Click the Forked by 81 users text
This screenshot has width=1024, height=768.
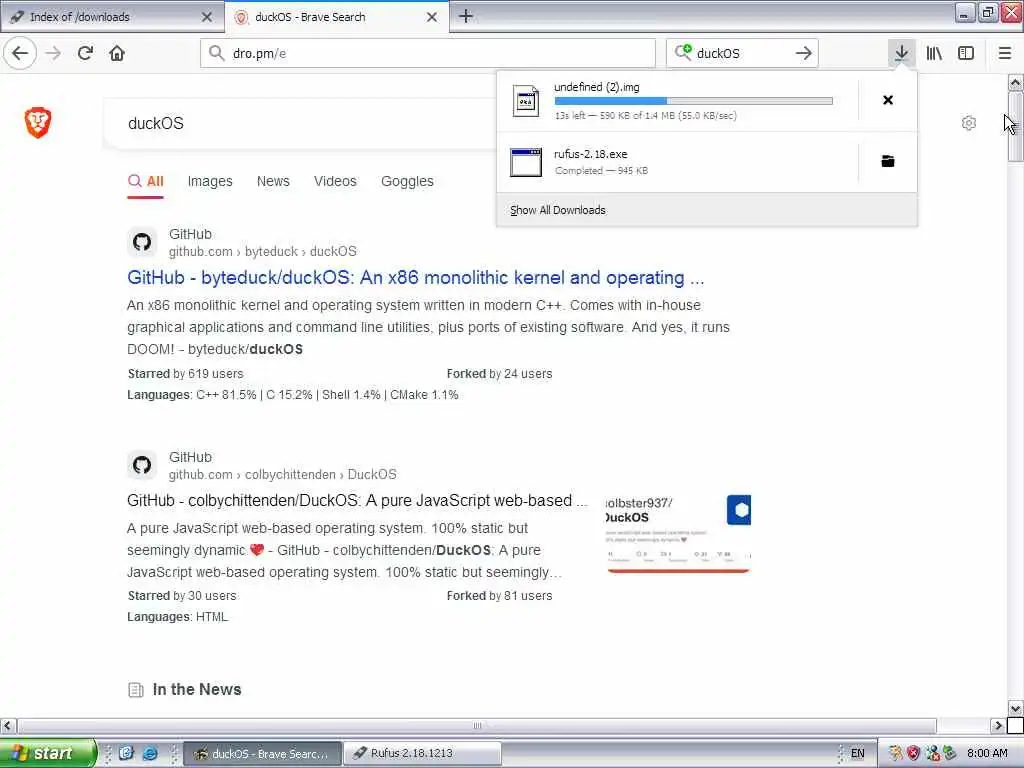click(x=500, y=596)
